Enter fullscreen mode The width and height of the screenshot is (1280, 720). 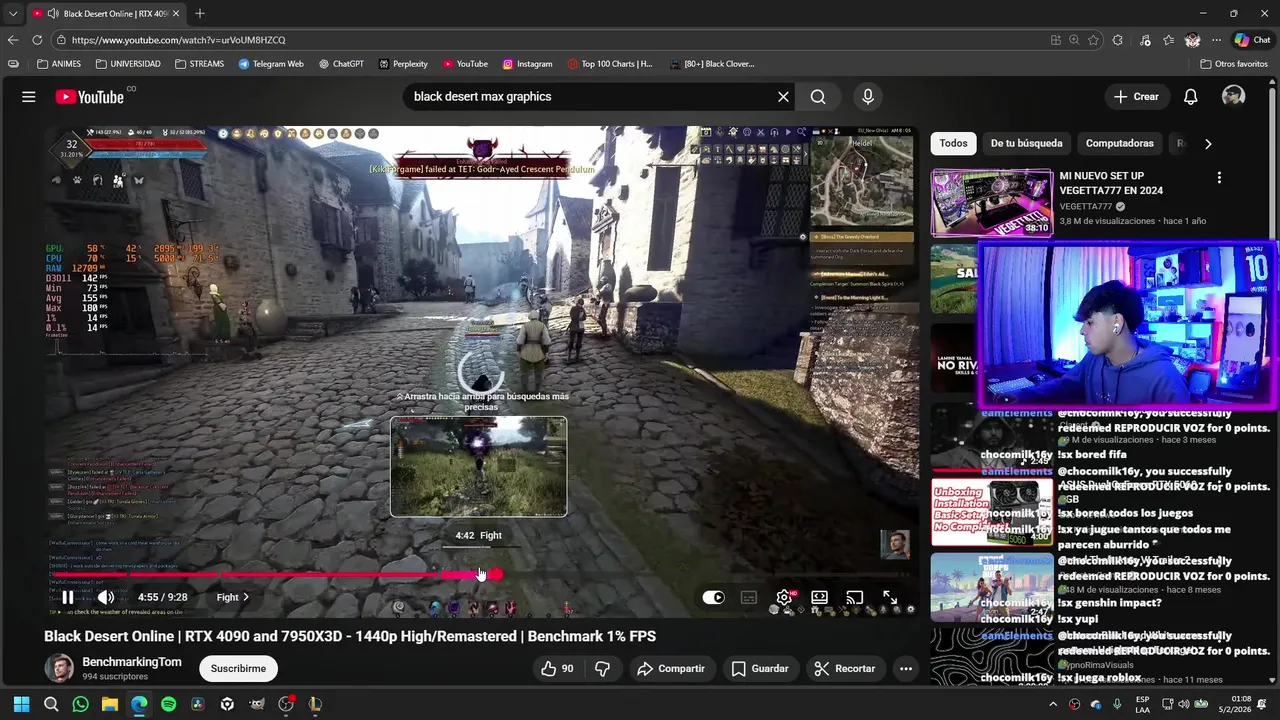pyautogui.click(x=889, y=597)
